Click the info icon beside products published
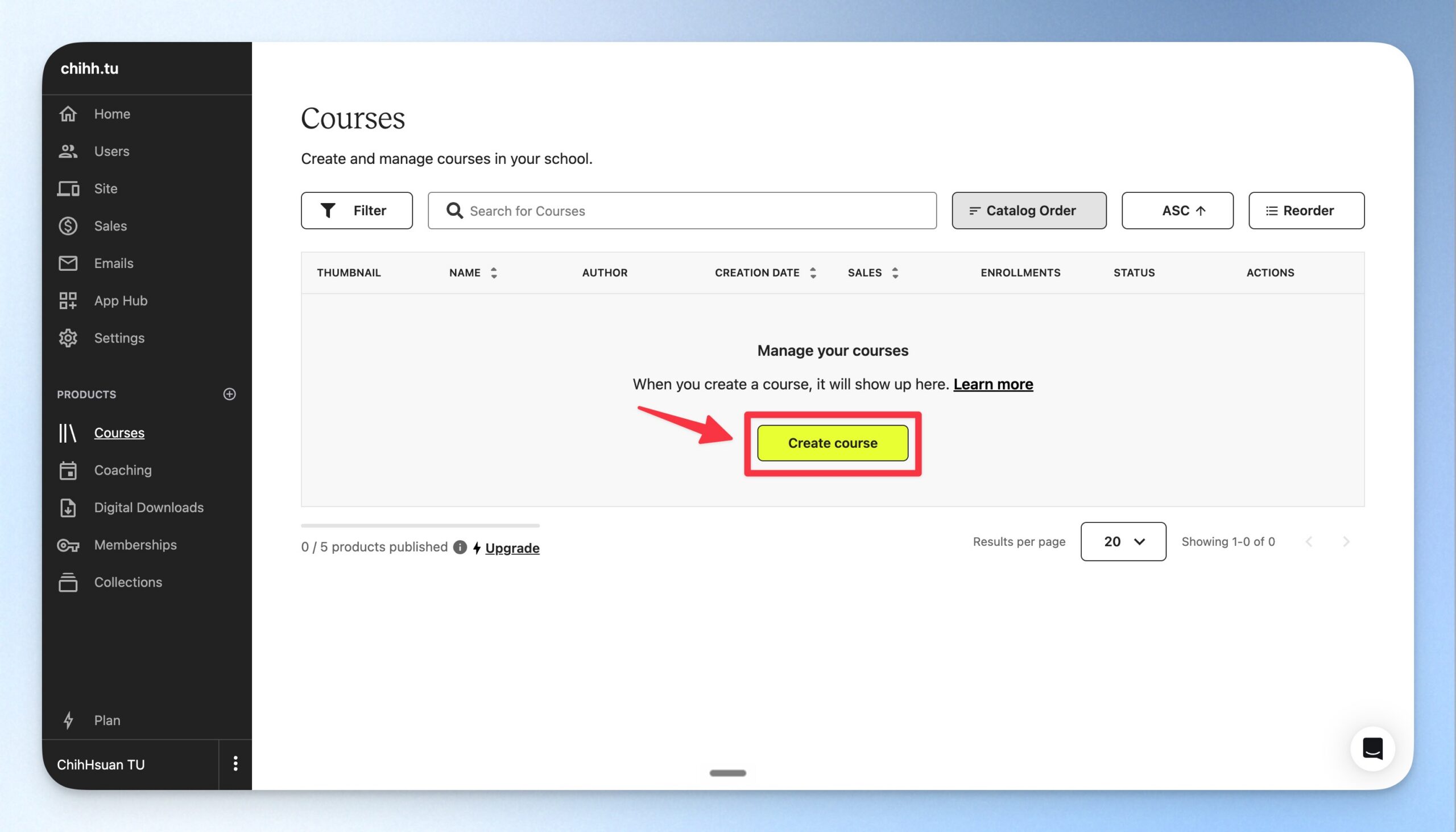Screen dimensions: 1456x832 click(460, 547)
